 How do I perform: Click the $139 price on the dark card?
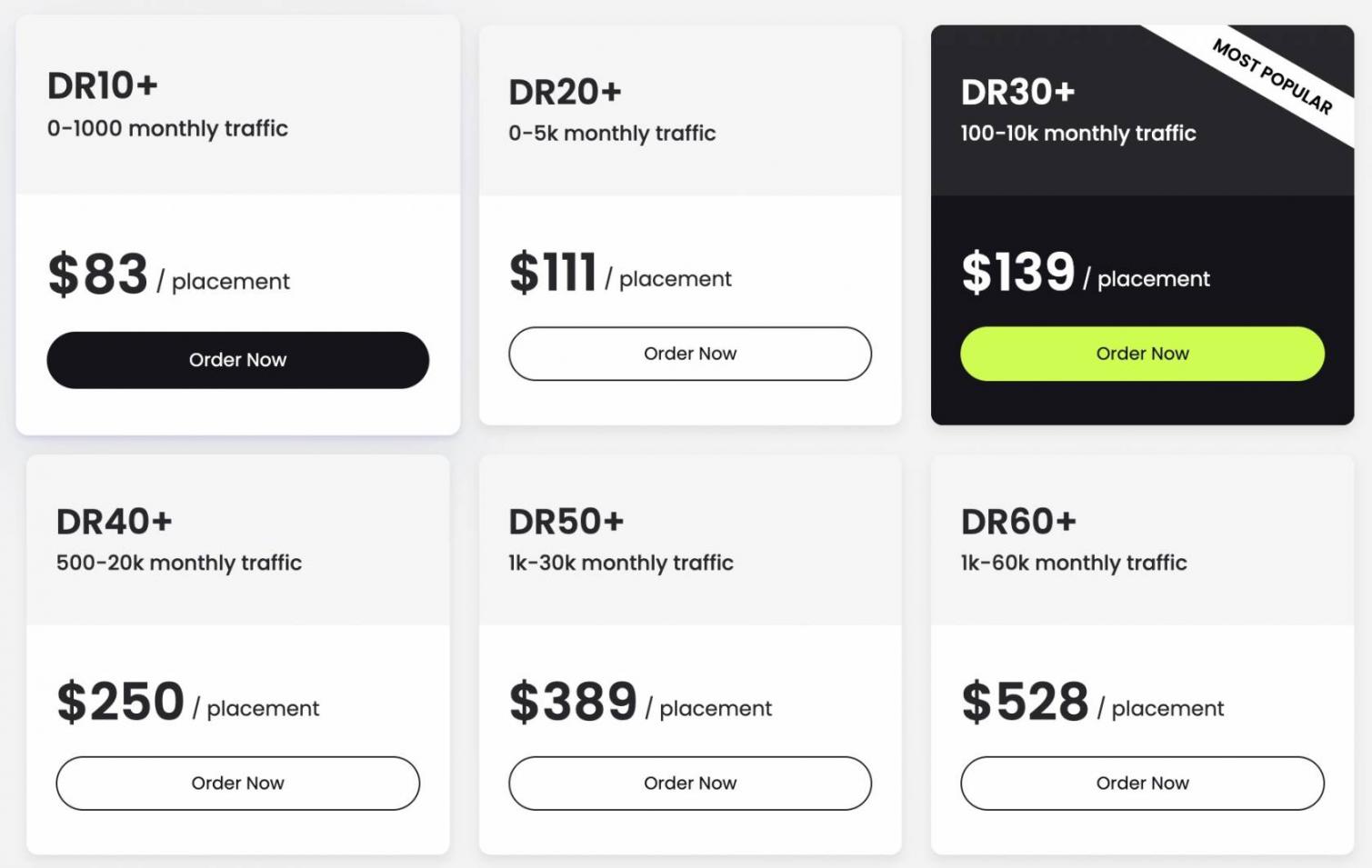click(1018, 272)
